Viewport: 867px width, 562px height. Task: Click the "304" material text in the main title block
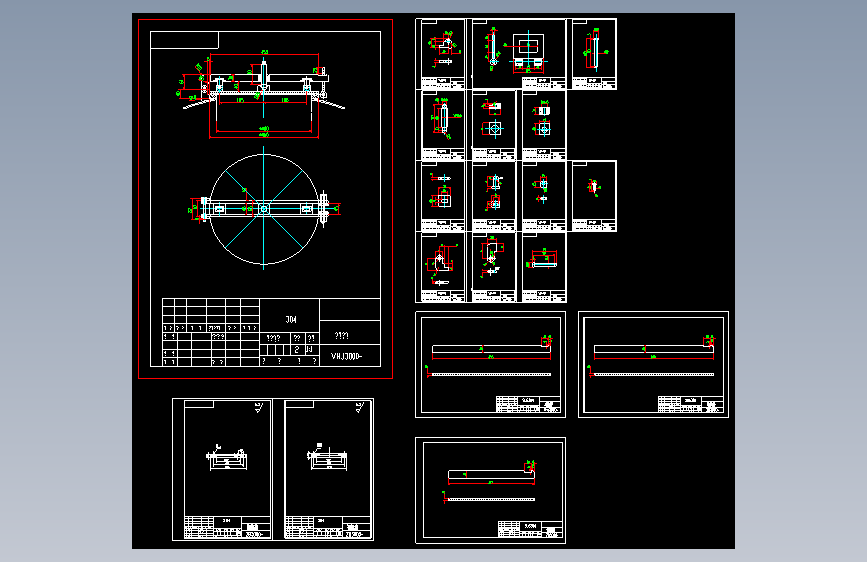291,320
